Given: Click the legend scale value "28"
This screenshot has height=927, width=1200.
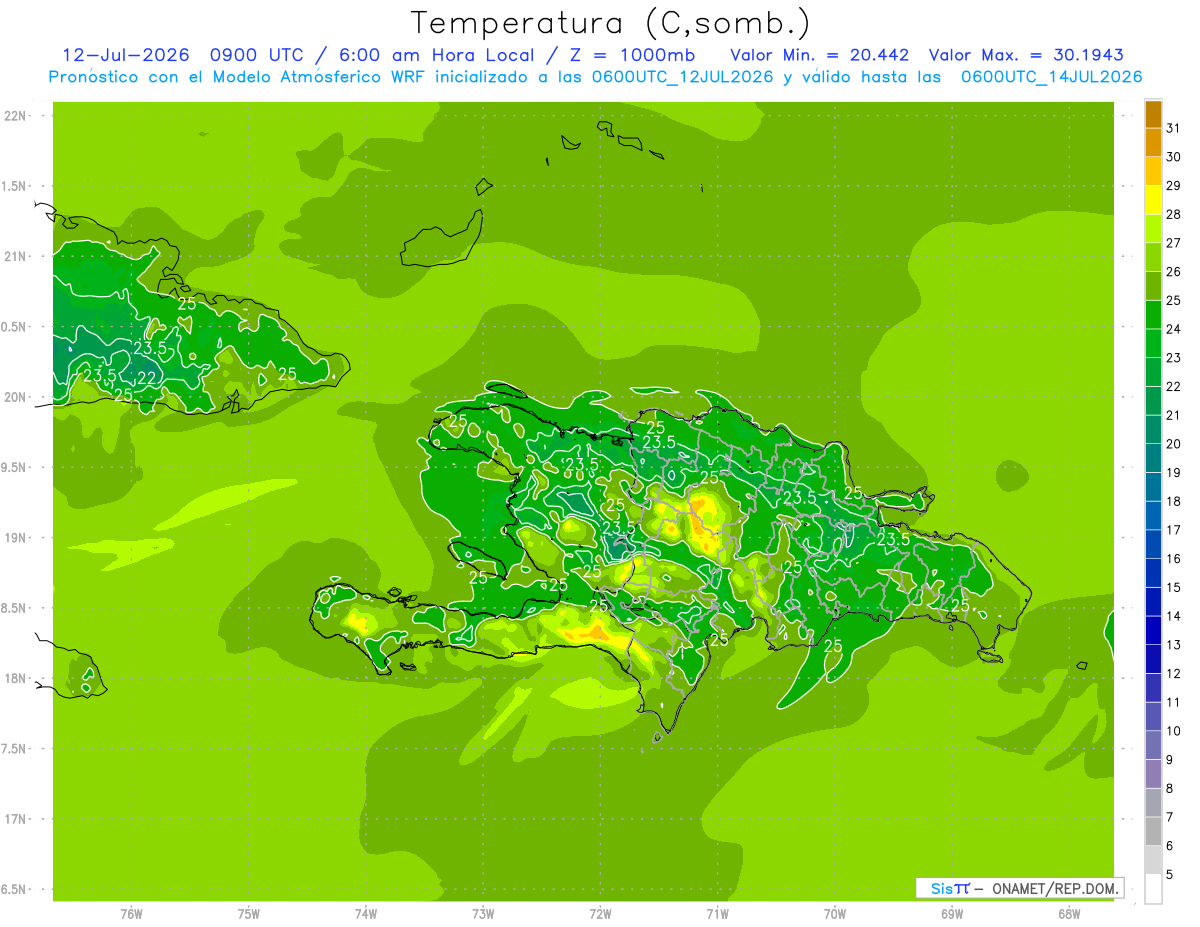Looking at the screenshot, I should (x=1174, y=214).
